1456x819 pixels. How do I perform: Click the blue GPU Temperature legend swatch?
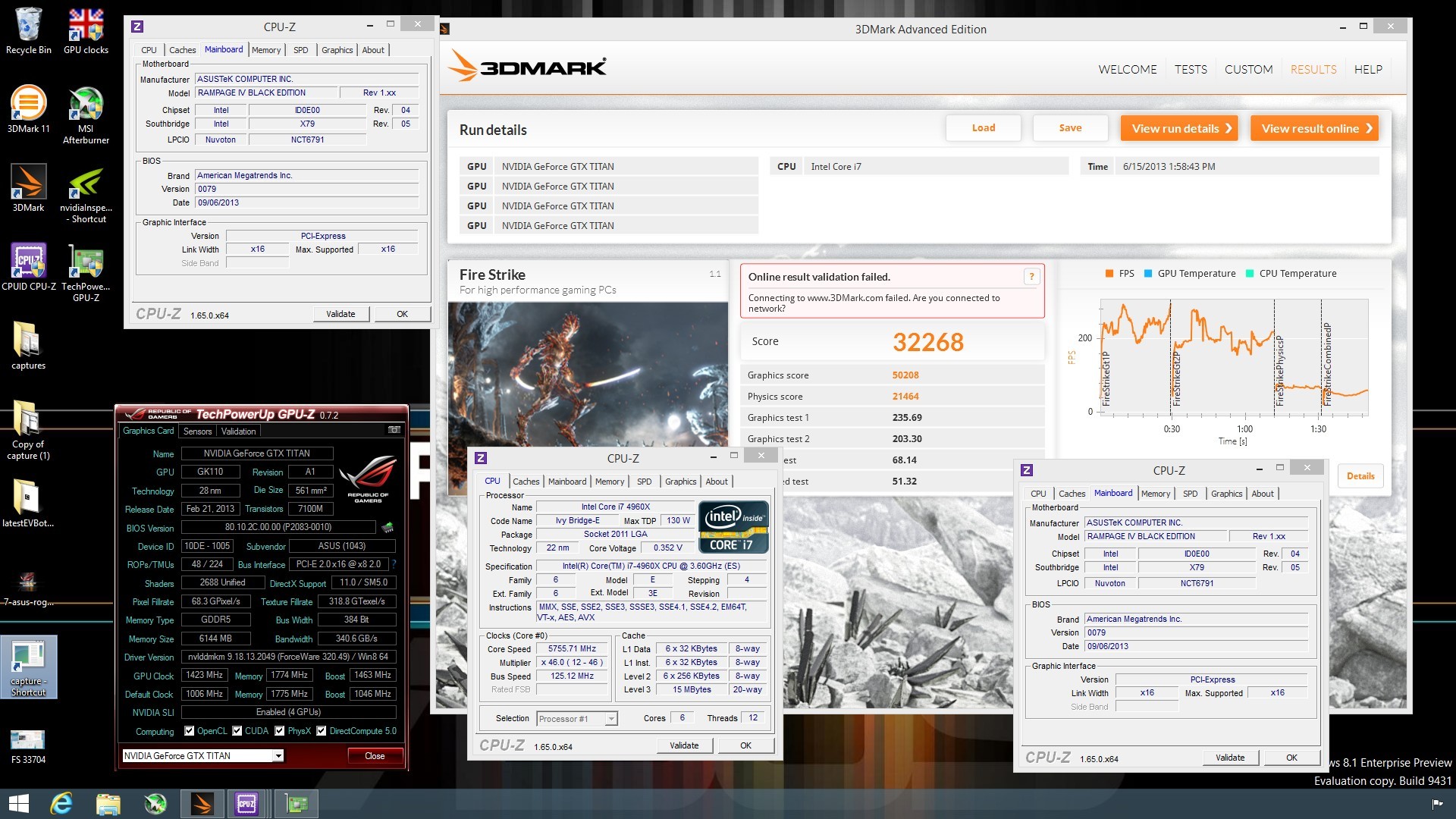[x=1147, y=274]
